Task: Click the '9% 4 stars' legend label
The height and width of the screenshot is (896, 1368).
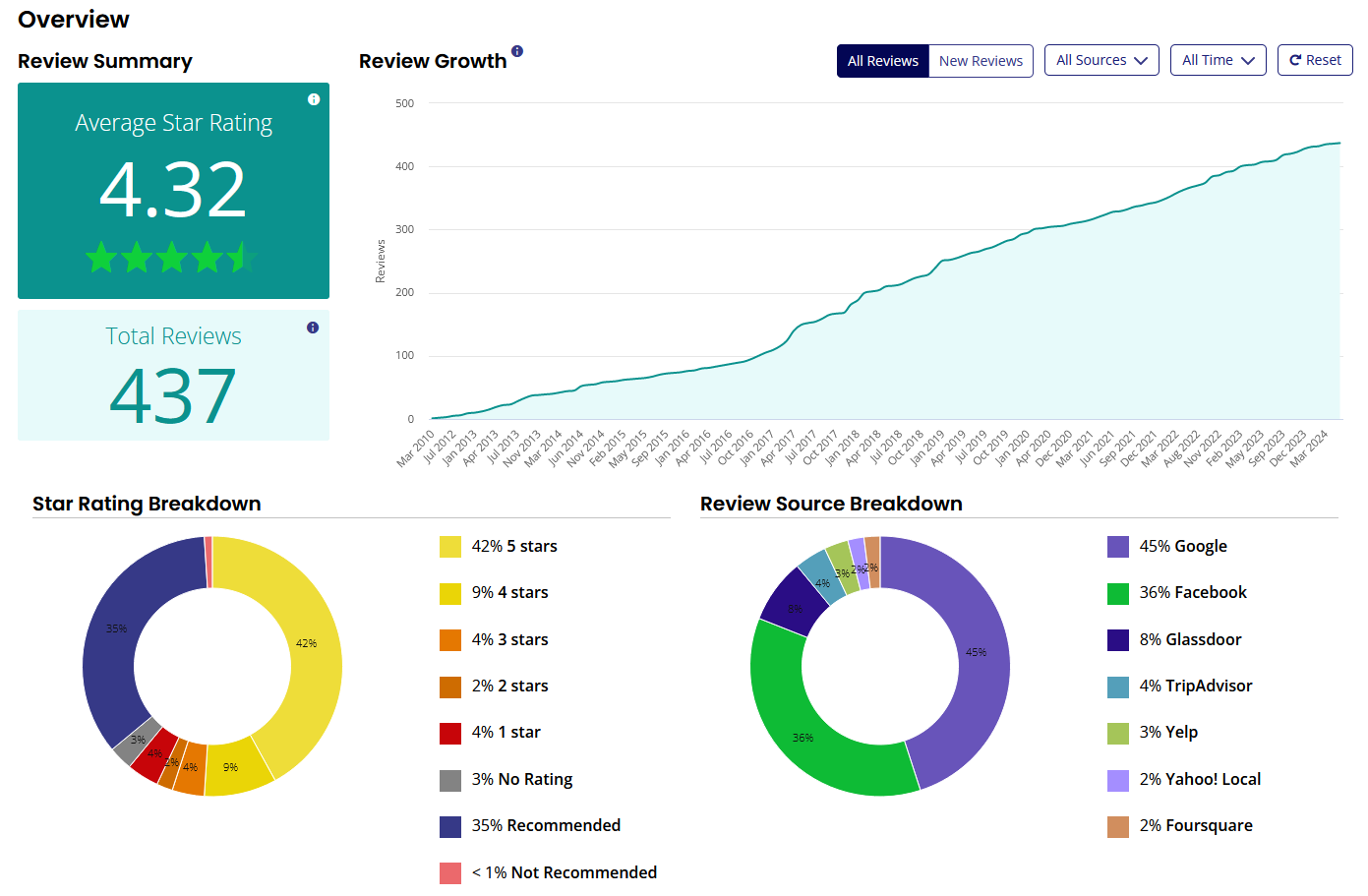Action: click(509, 592)
